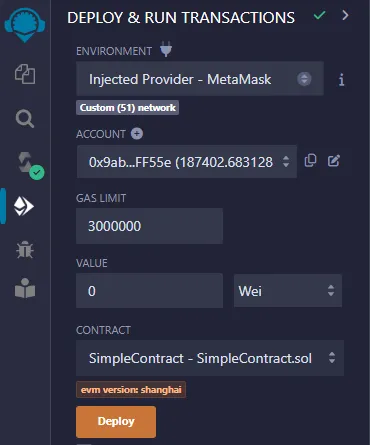Click the orange Deploy button
This screenshot has width=370, height=445.
pyautogui.click(x=116, y=422)
